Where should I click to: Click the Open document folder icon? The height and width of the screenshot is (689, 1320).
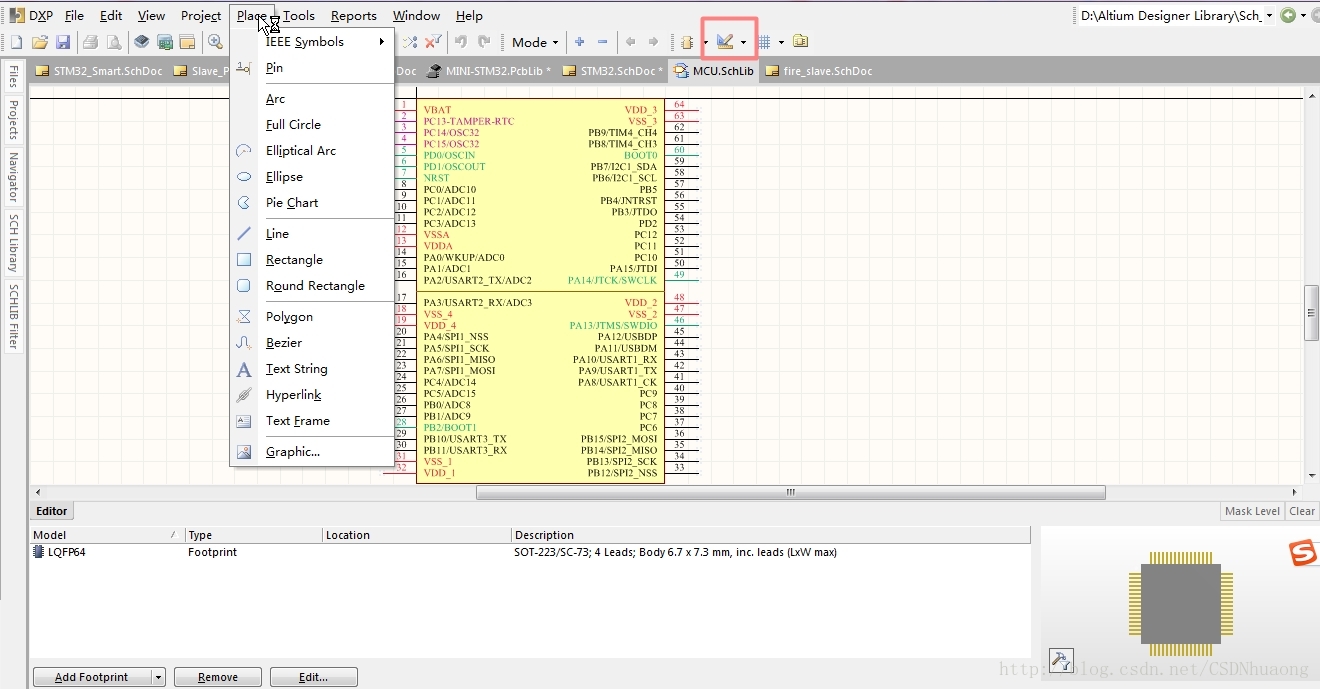point(40,42)
